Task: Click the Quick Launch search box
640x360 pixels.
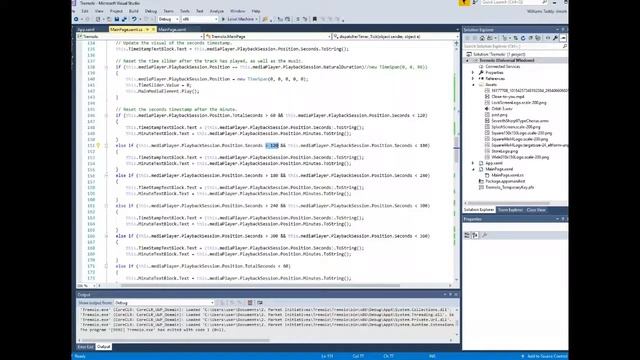Action: pos(513,2)
